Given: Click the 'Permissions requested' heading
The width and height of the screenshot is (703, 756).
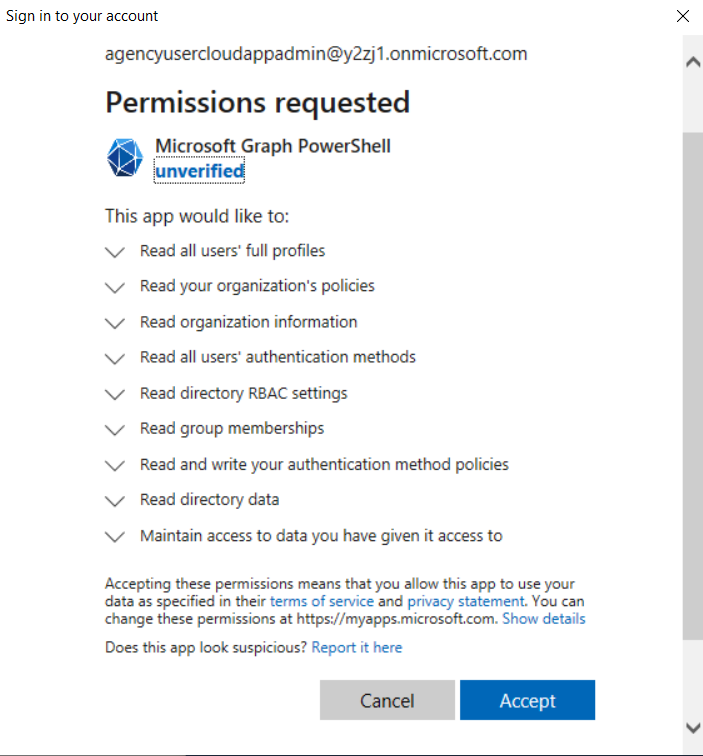Looking at the screenshot, I should tap(257, 102).
